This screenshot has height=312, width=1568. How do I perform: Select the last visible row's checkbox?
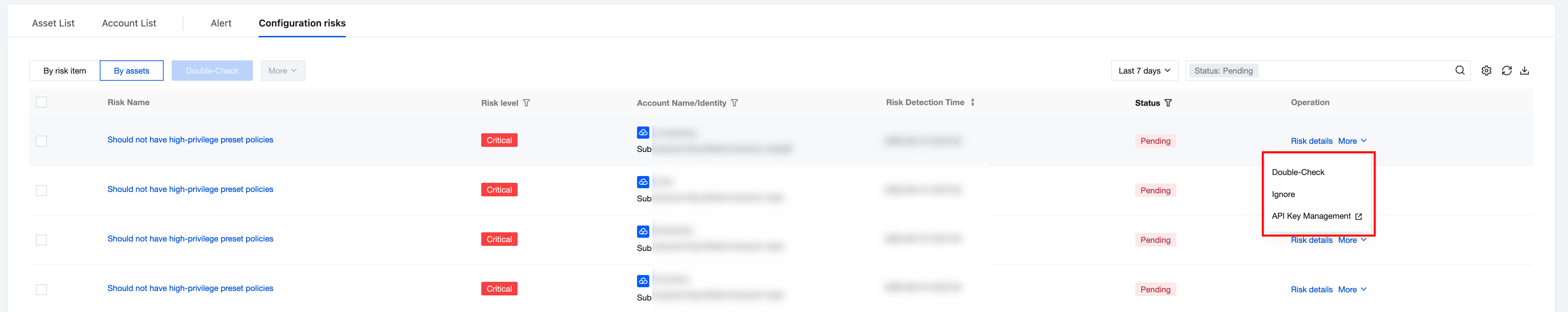click(x=41, y=290)
